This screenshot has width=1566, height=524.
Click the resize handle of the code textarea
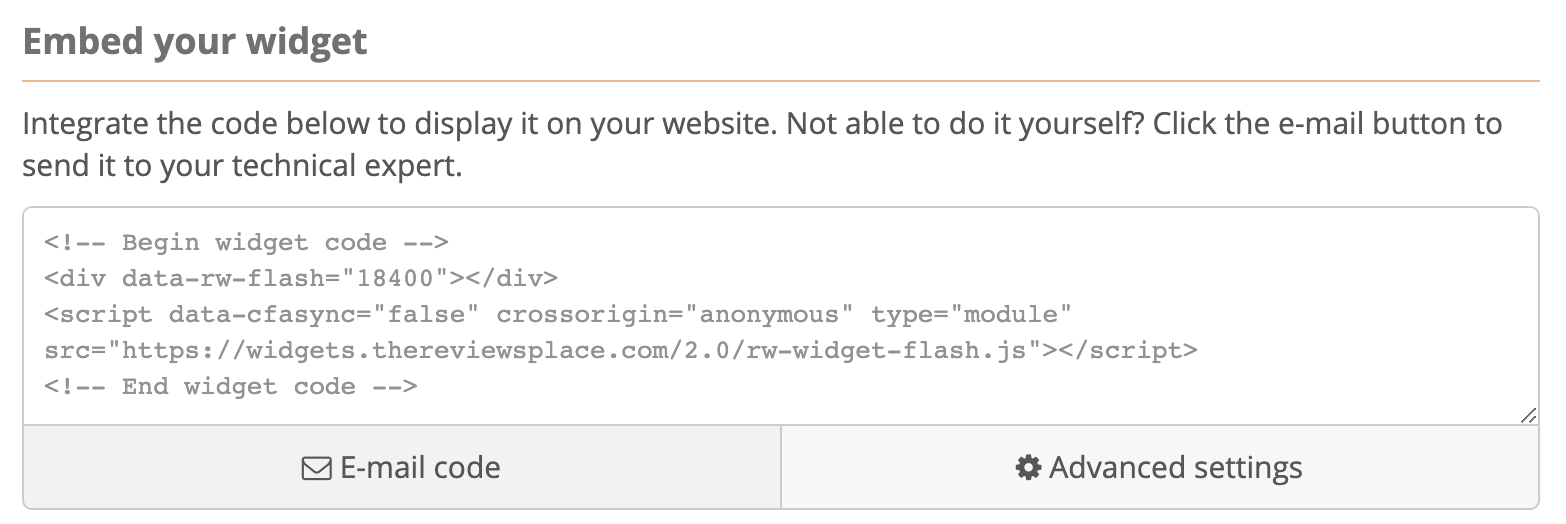(x=1528, y=416)
